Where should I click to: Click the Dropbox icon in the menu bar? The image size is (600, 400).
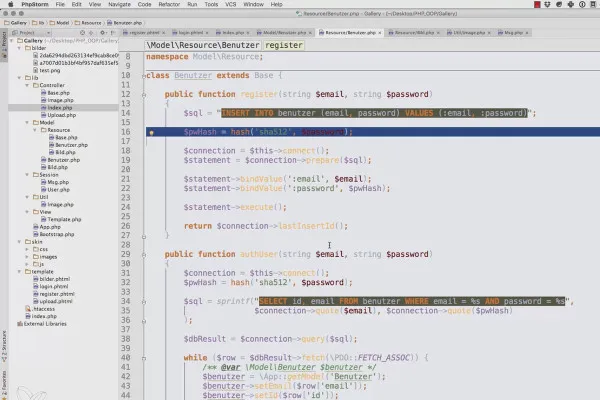click(x=548, y=4)
